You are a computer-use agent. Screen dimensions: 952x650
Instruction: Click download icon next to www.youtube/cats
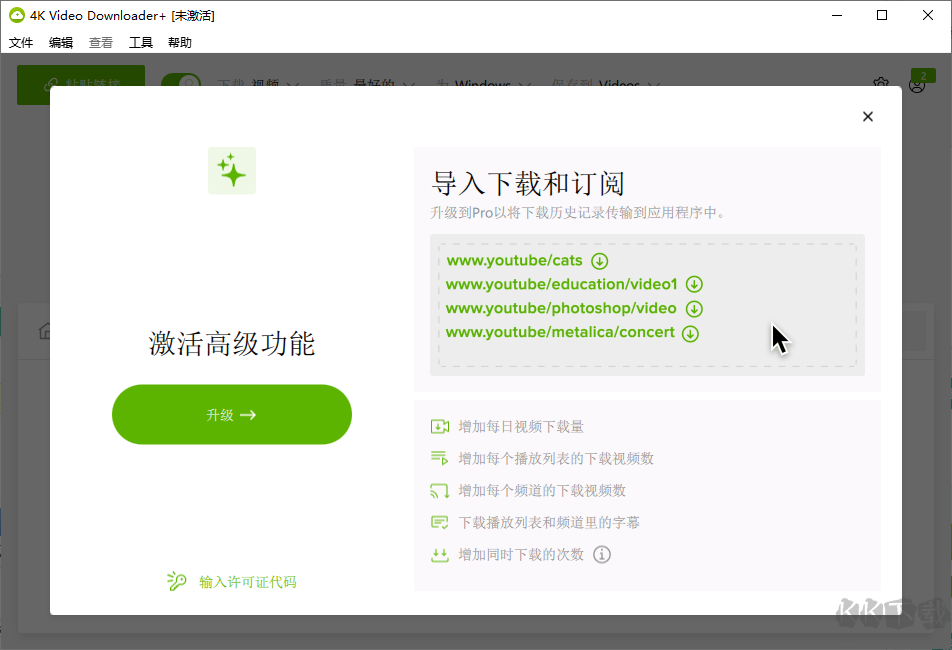coord(600,261)
